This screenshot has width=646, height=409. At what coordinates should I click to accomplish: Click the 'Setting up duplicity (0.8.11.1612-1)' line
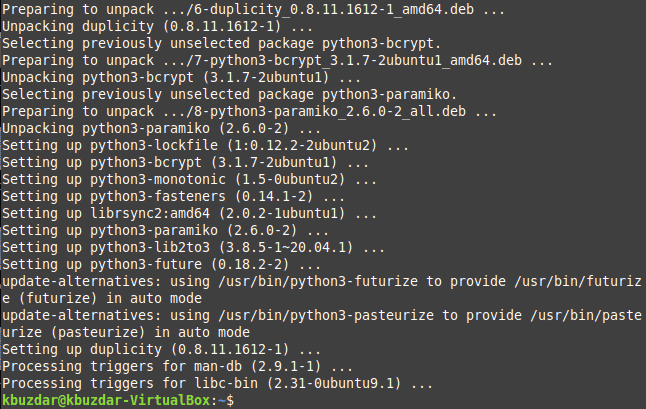[x=161, y=350]
